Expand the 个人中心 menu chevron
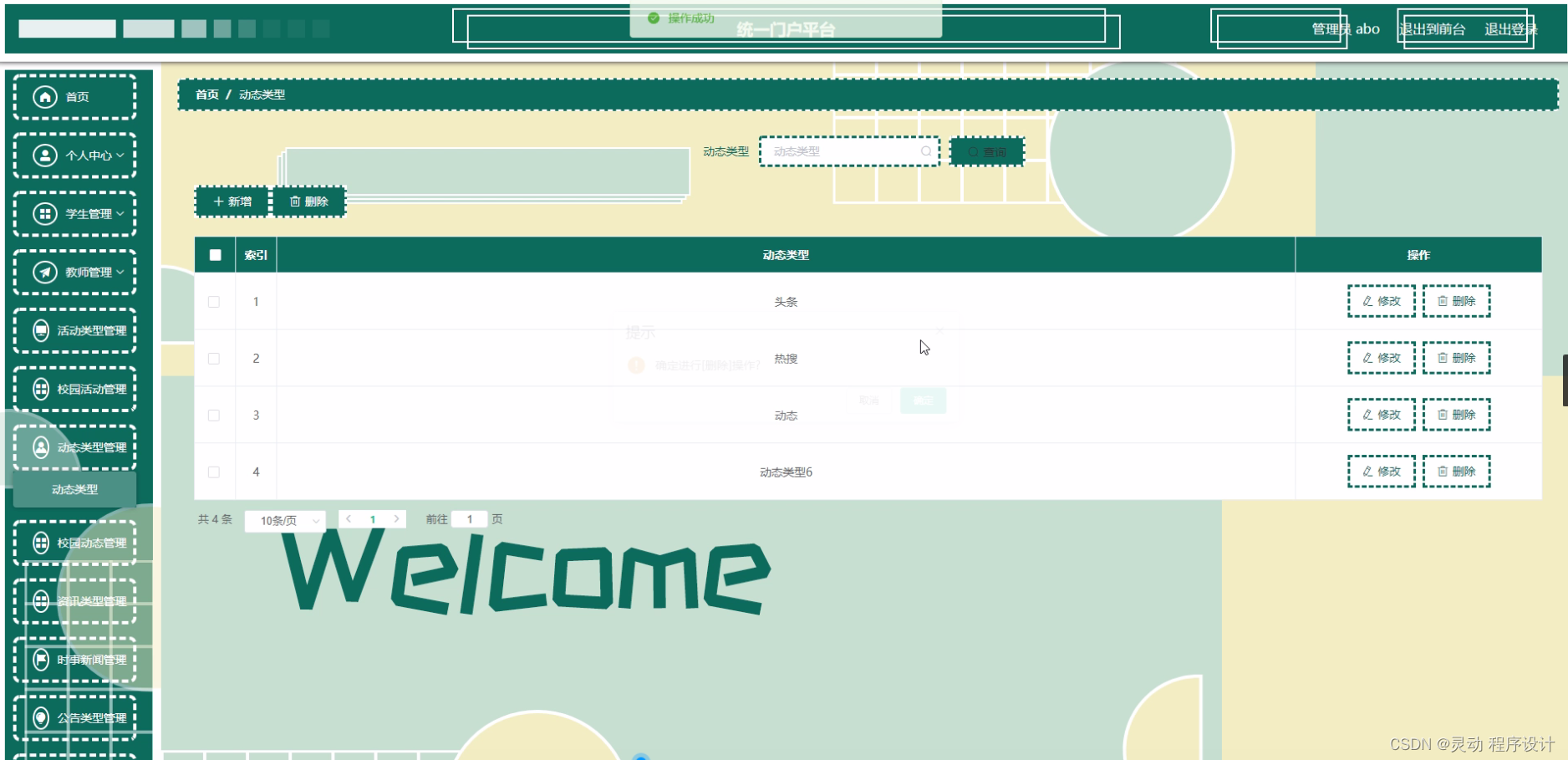This screenshot has width=1568, height=760. click(120, 155)
